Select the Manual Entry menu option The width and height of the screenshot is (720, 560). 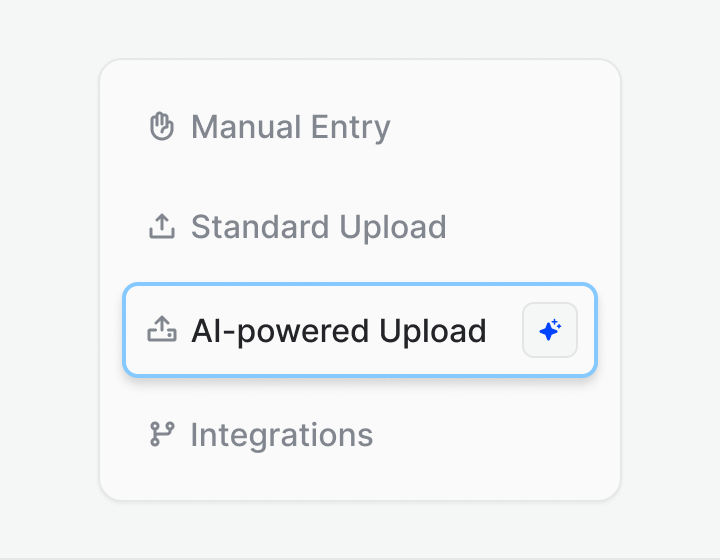point(360,126)
